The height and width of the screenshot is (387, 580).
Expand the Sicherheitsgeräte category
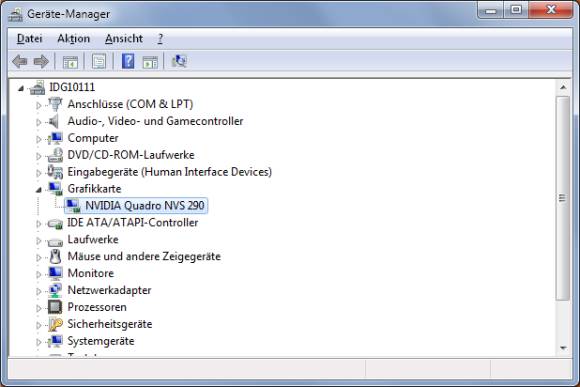(38, 325)
